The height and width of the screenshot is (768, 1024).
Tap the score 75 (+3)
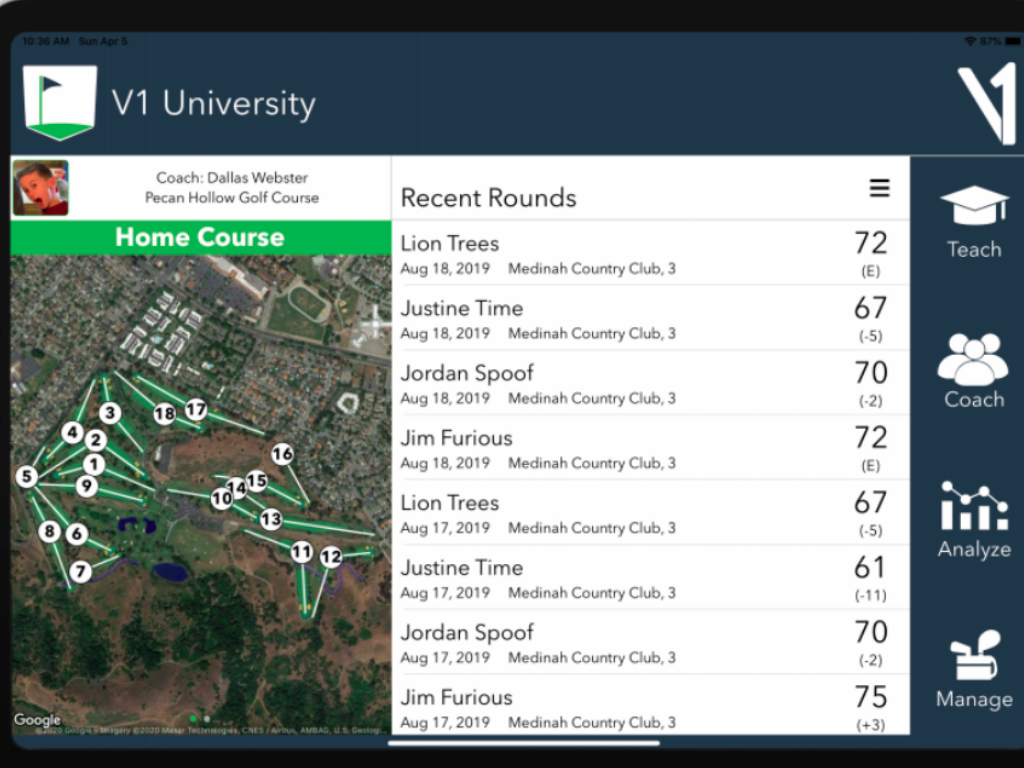[871, 708]
